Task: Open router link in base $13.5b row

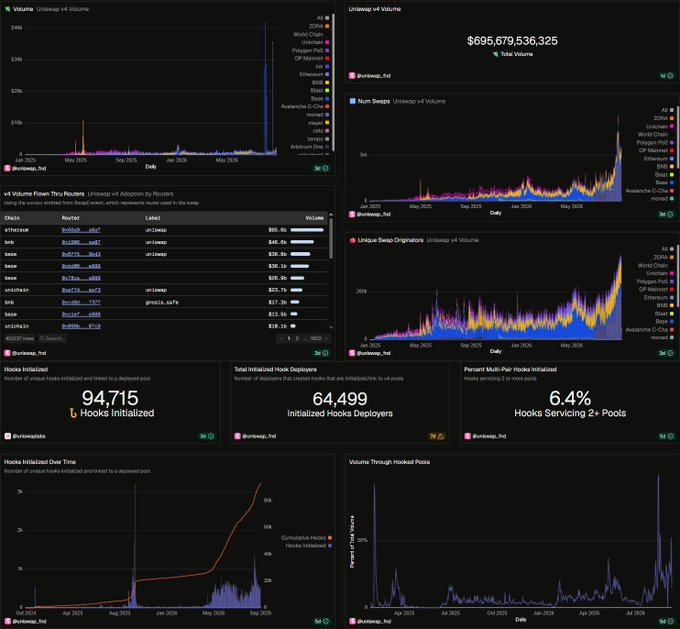Action: coord(81,314)
